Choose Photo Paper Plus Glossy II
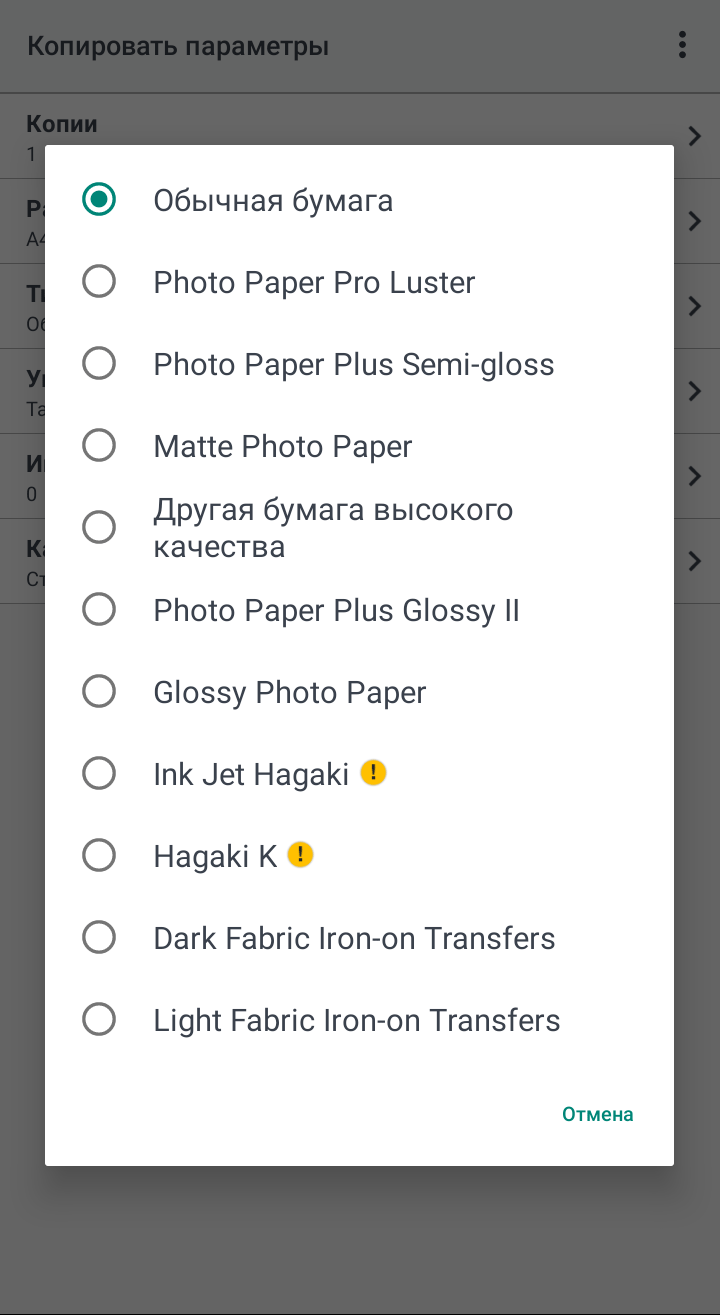 [99, 610]
